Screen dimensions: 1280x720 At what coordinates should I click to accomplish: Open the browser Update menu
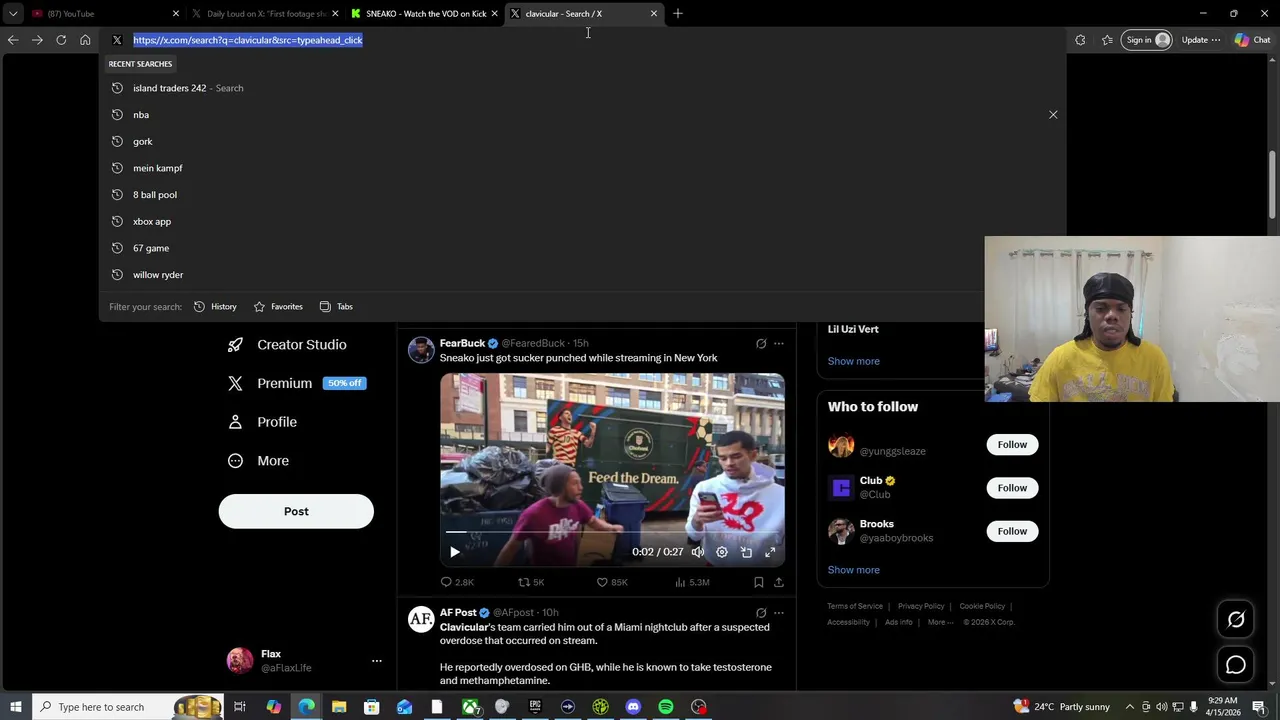(x=1201, y=40)
